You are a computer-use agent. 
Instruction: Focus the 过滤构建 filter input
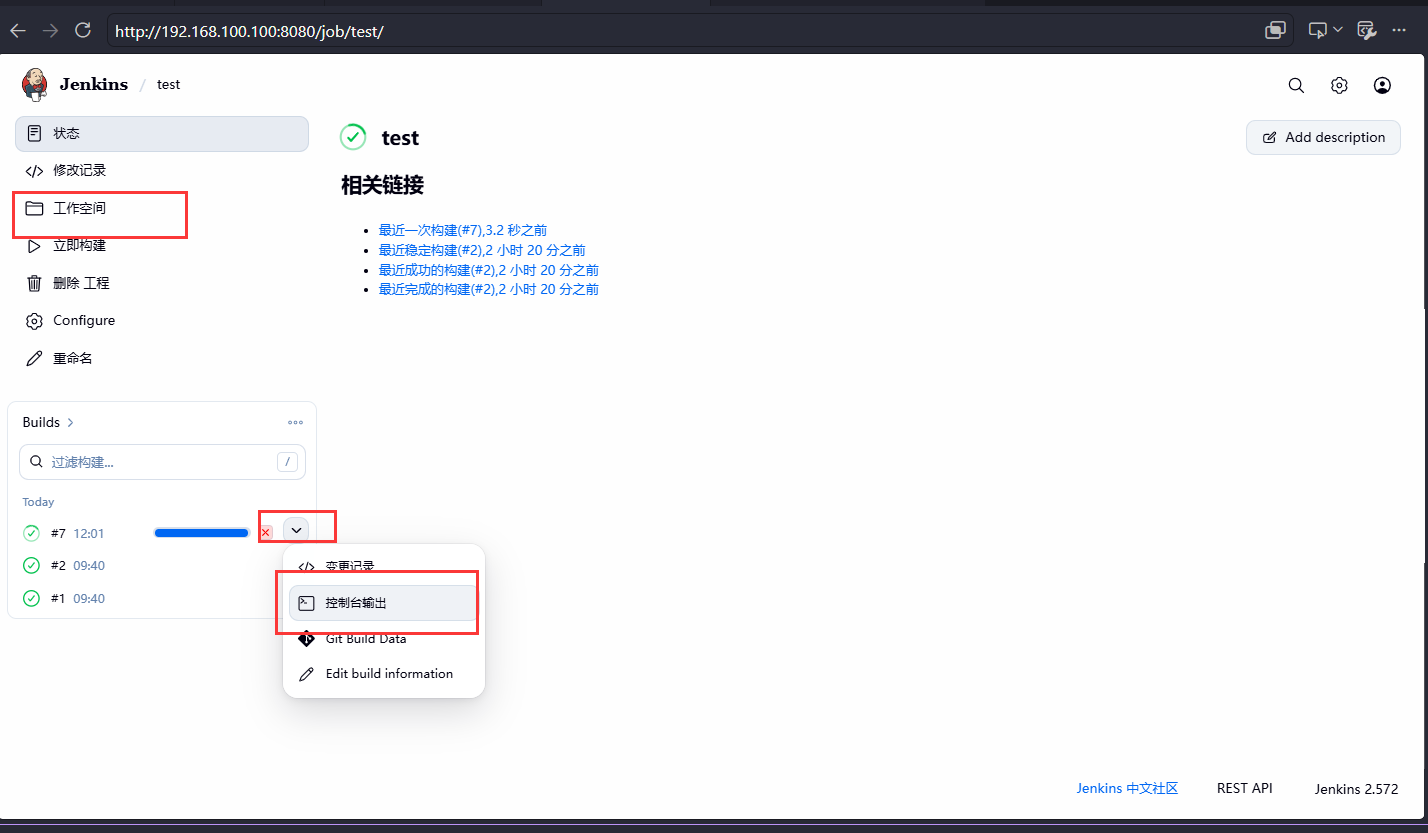162,462
